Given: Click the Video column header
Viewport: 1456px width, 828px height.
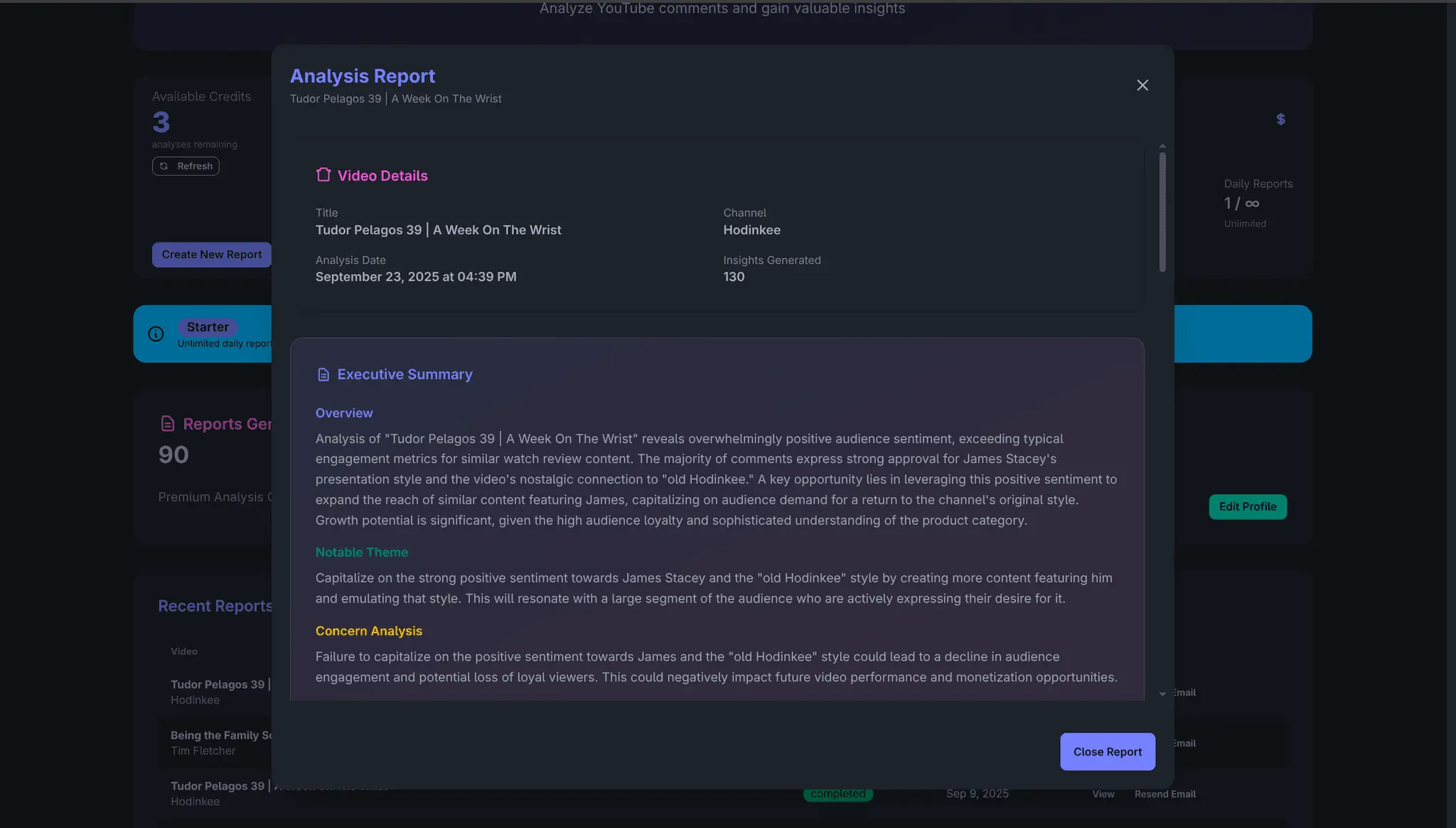Looking at the screenshot, I should point(184,652).
